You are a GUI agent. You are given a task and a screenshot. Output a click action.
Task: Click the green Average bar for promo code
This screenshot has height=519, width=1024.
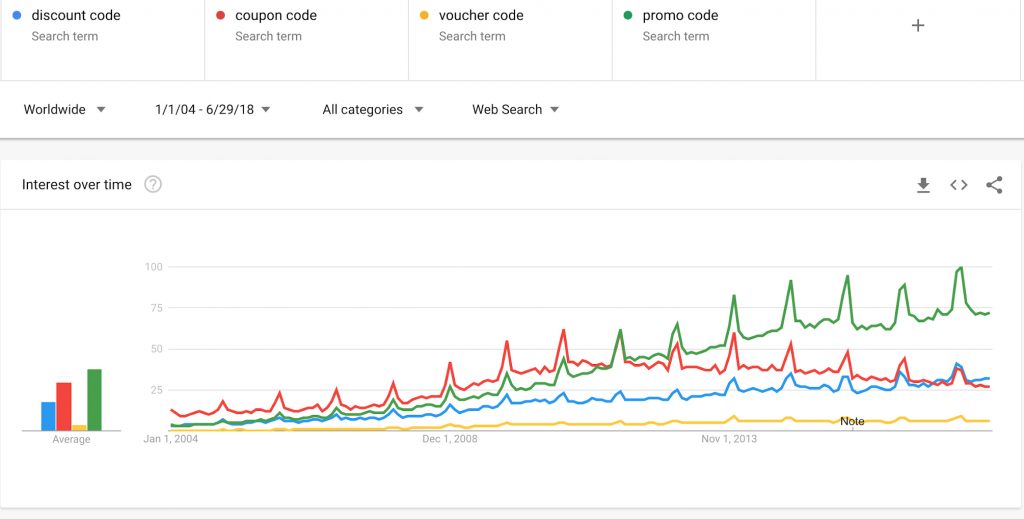[x=95, y=400]
